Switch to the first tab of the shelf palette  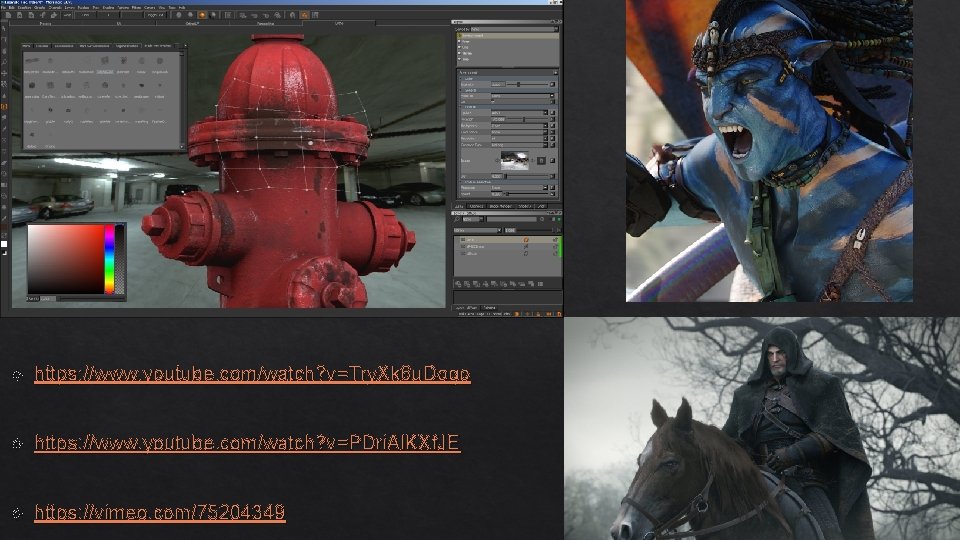coord(26,46)
